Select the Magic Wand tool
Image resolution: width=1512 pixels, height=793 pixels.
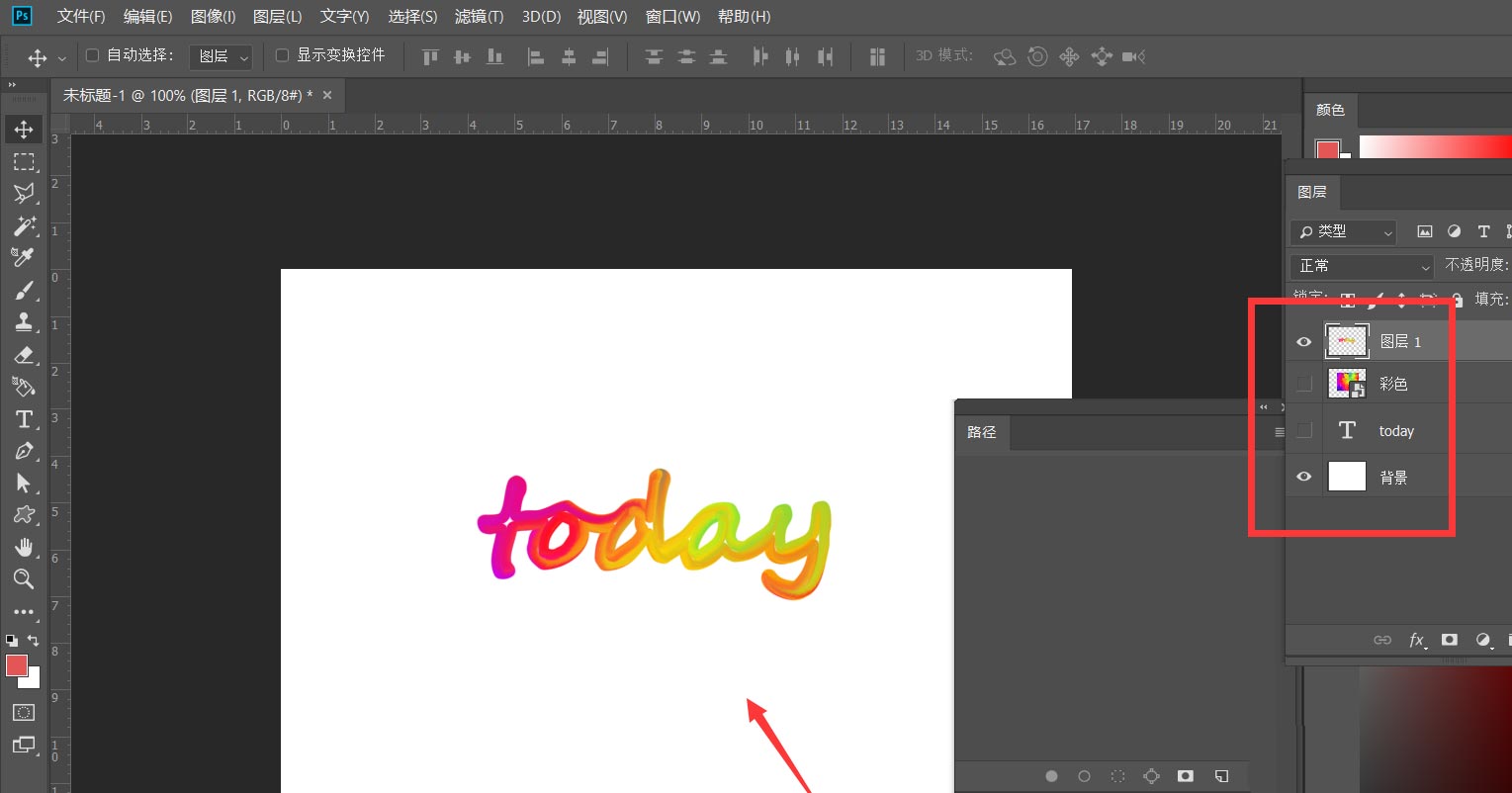coord(24,225)
